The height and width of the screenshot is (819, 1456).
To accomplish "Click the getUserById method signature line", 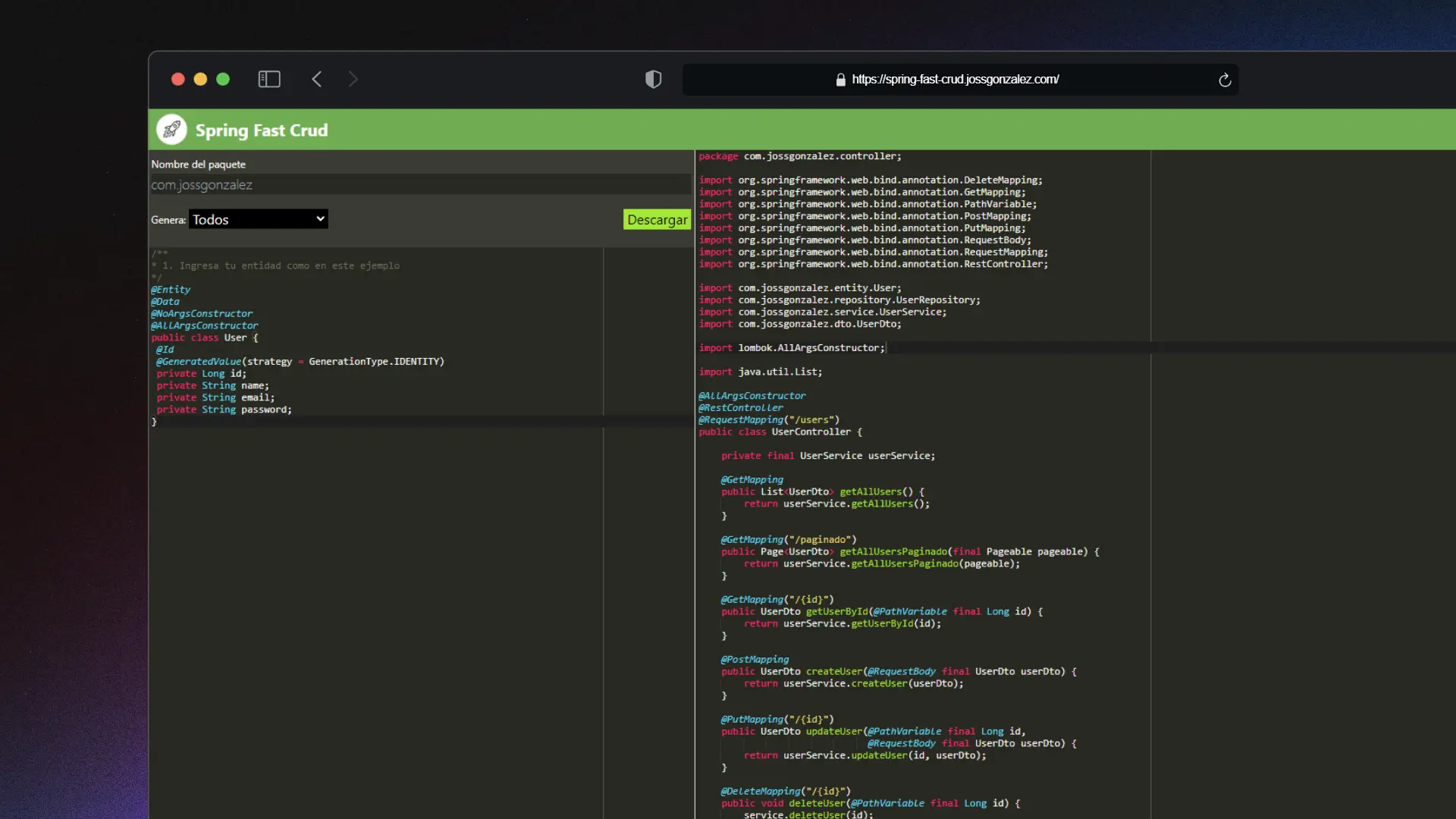I will tap(882, 612).
